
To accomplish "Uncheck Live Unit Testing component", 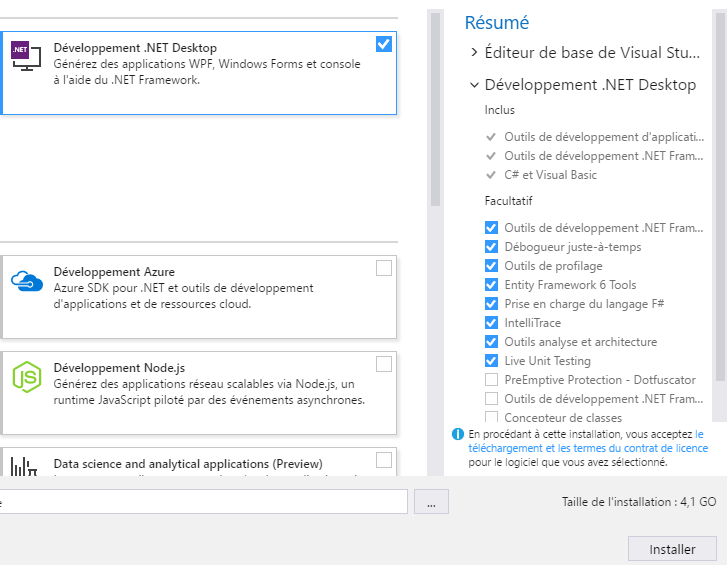I will pyautogui.click(x=491, y=361).
